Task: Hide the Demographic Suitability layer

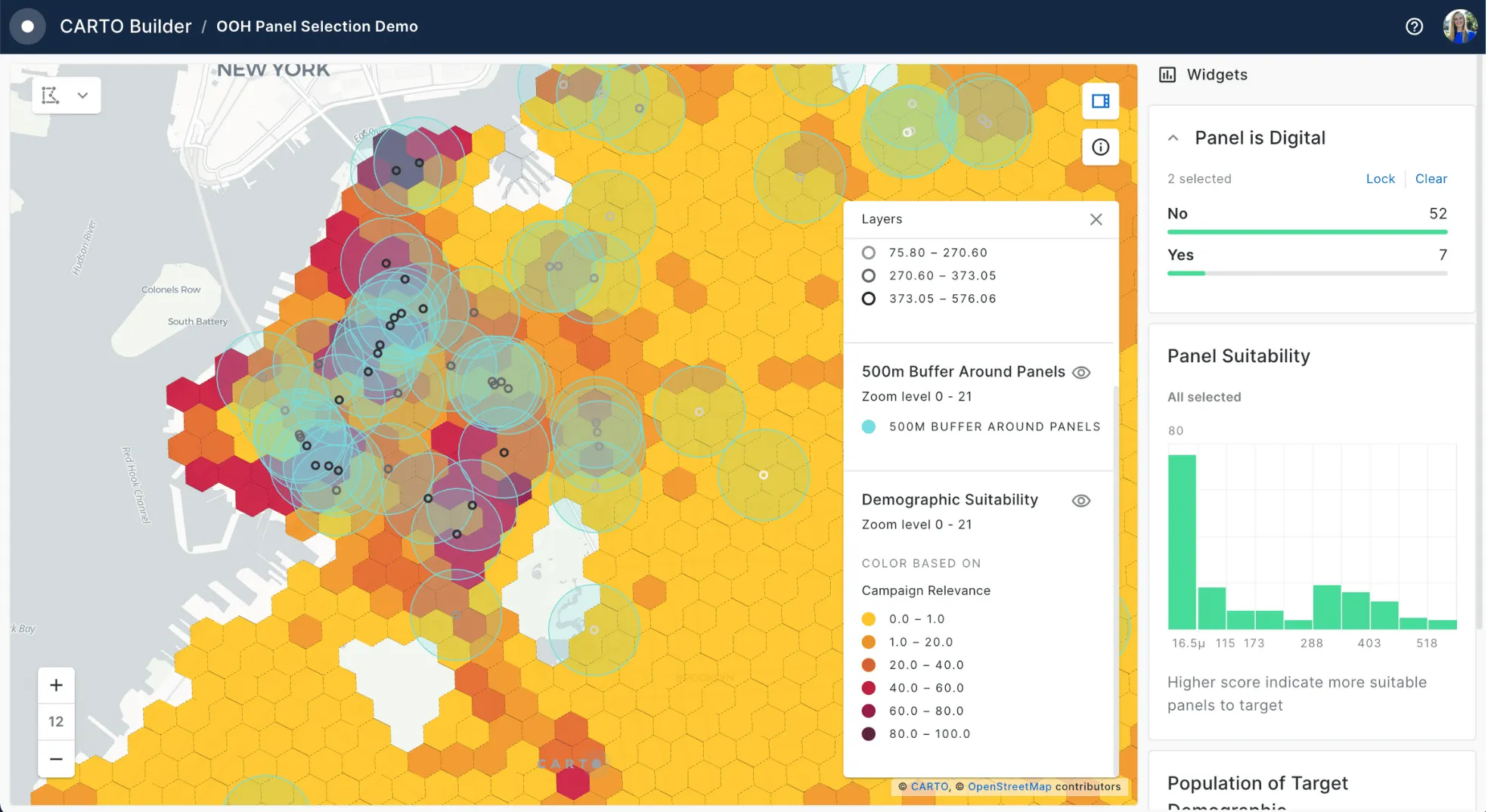Action: tap(1081, 501)
